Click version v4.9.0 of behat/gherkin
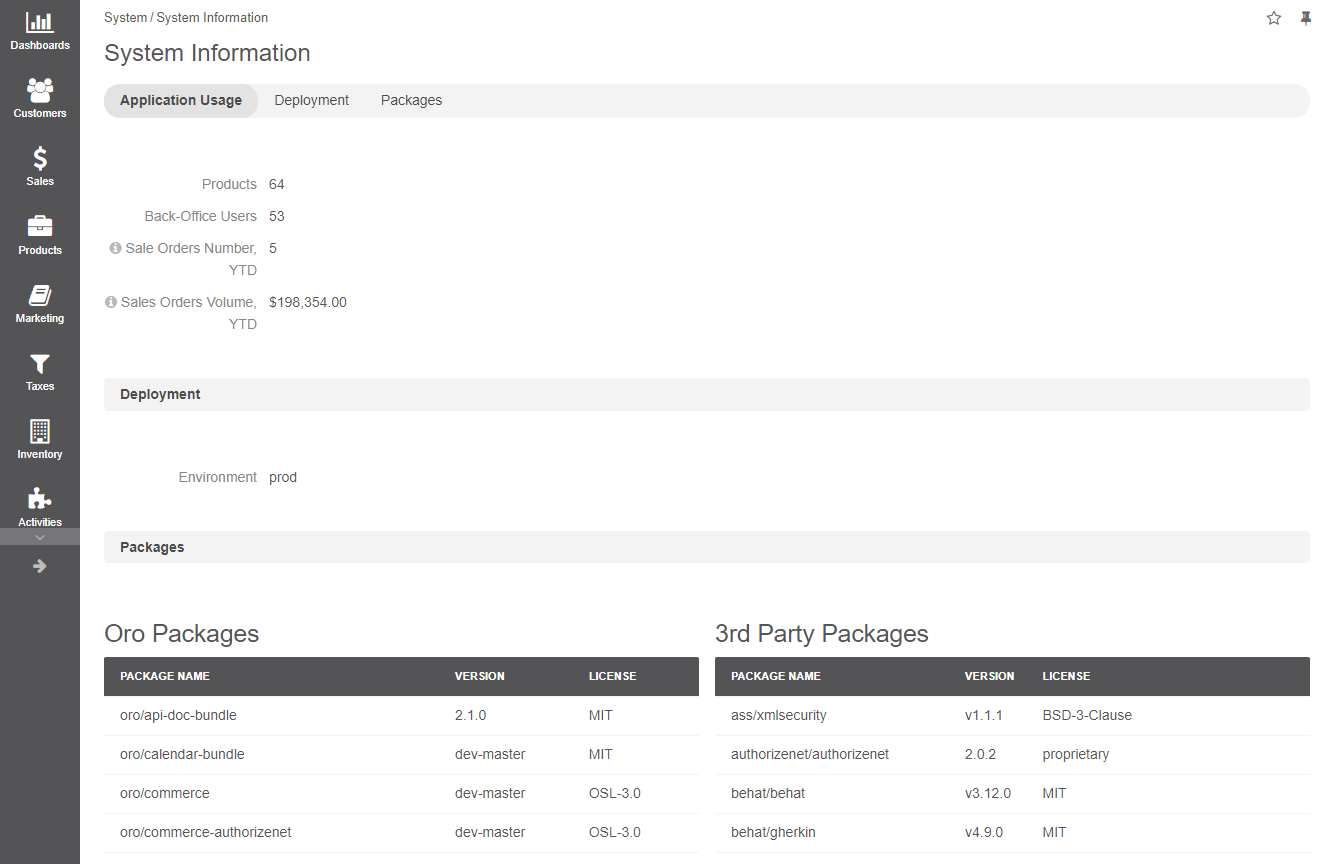This screenshot has height=864, width=1324. tap(984, 832)
